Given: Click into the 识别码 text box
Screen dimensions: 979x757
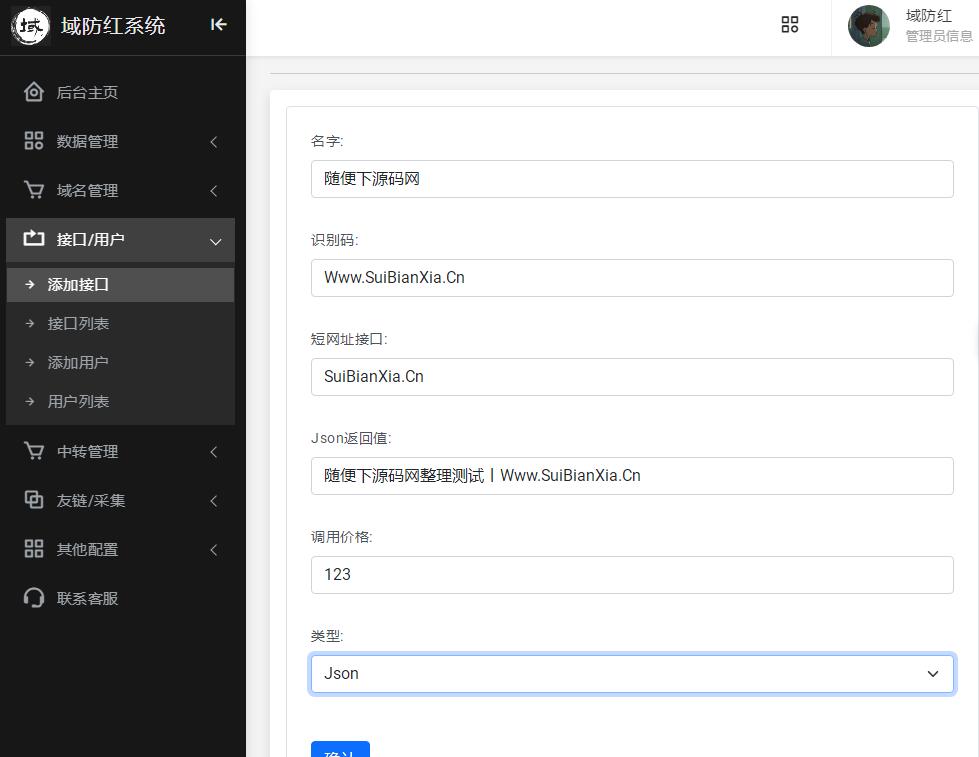Looking at the screenshot, I should [x=631, y=278].
